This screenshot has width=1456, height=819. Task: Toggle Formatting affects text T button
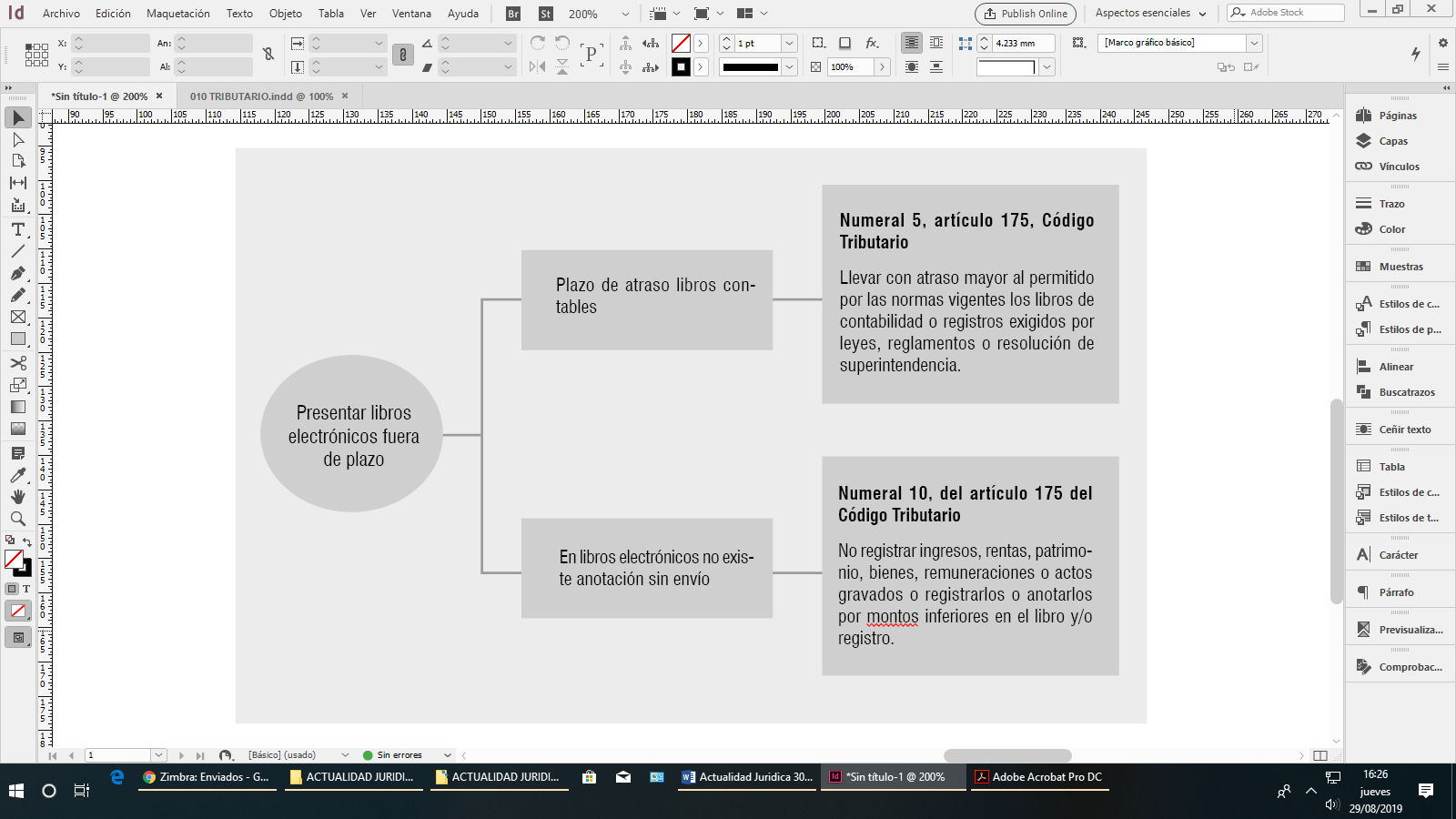26,589
